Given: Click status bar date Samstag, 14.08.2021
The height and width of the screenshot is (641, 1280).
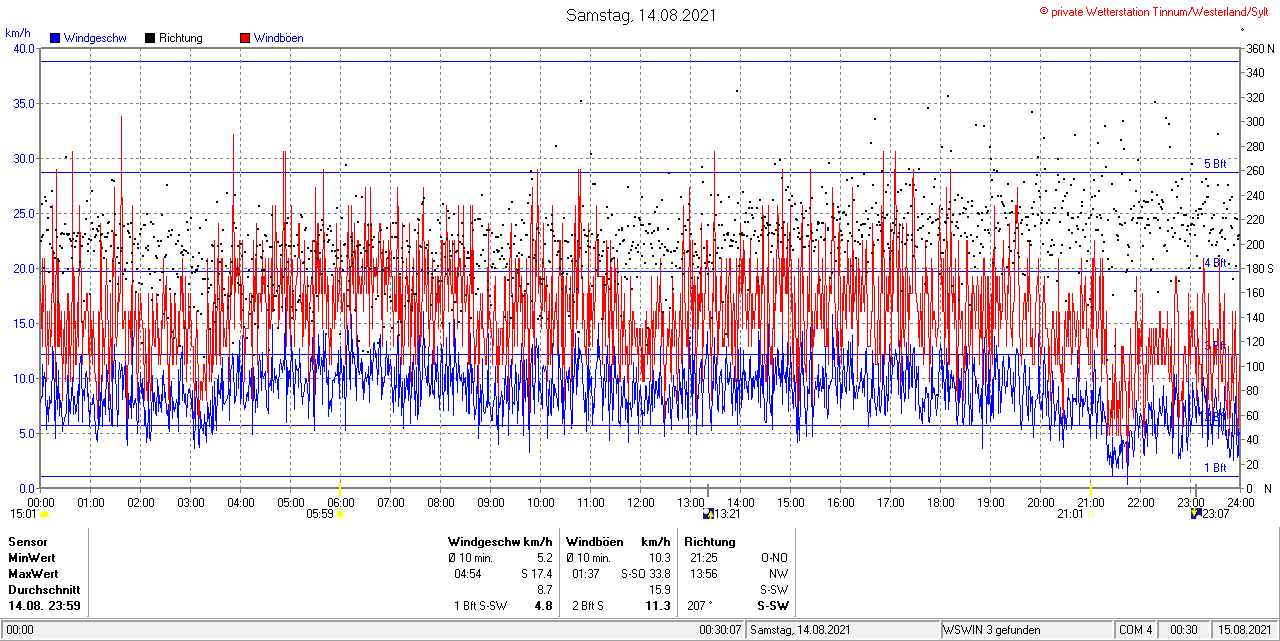Looking at the screenshot, I should pyautogui.click(x=800, y=630).
